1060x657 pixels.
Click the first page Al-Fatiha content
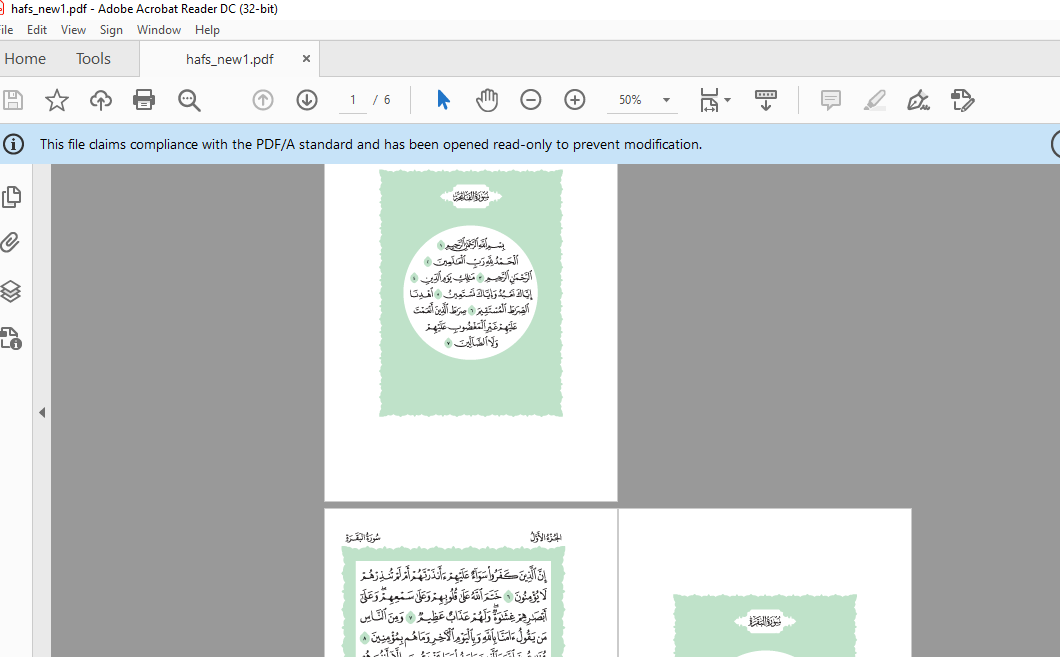[471, 293]
